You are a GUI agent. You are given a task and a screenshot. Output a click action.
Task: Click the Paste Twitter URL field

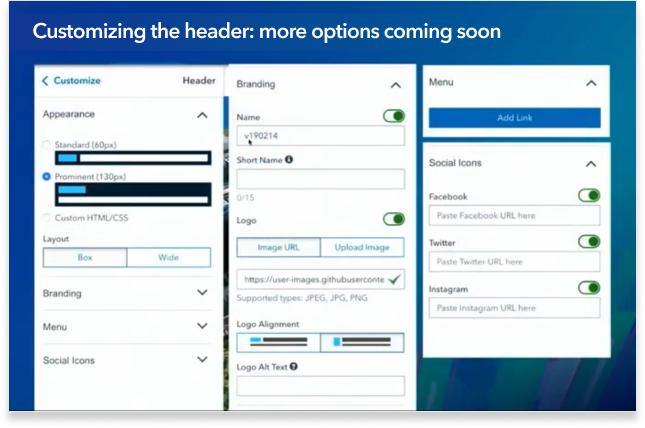point(514,261)
